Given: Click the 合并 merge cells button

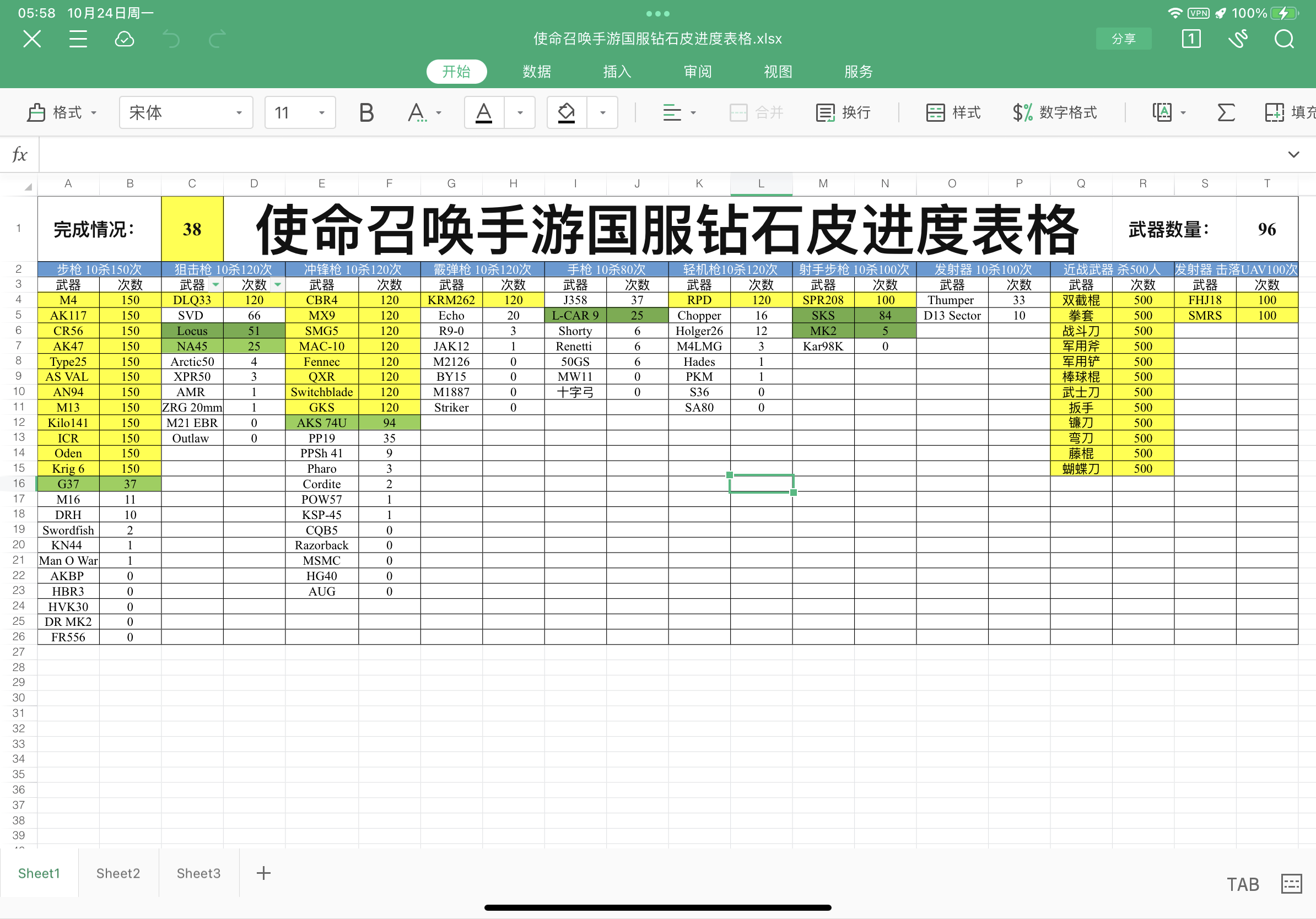Looking at the screenshot, I should click(756, 112).
